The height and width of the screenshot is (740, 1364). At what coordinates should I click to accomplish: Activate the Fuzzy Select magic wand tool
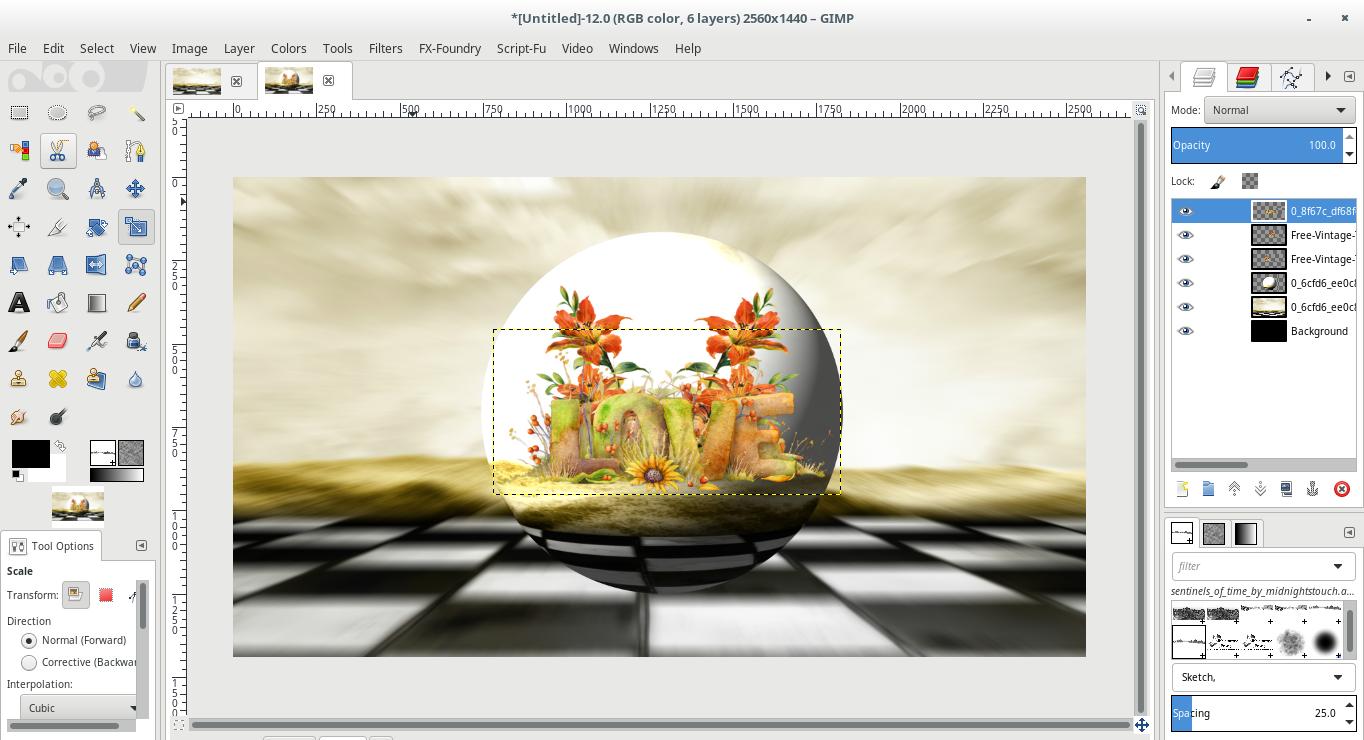point(136,113)
